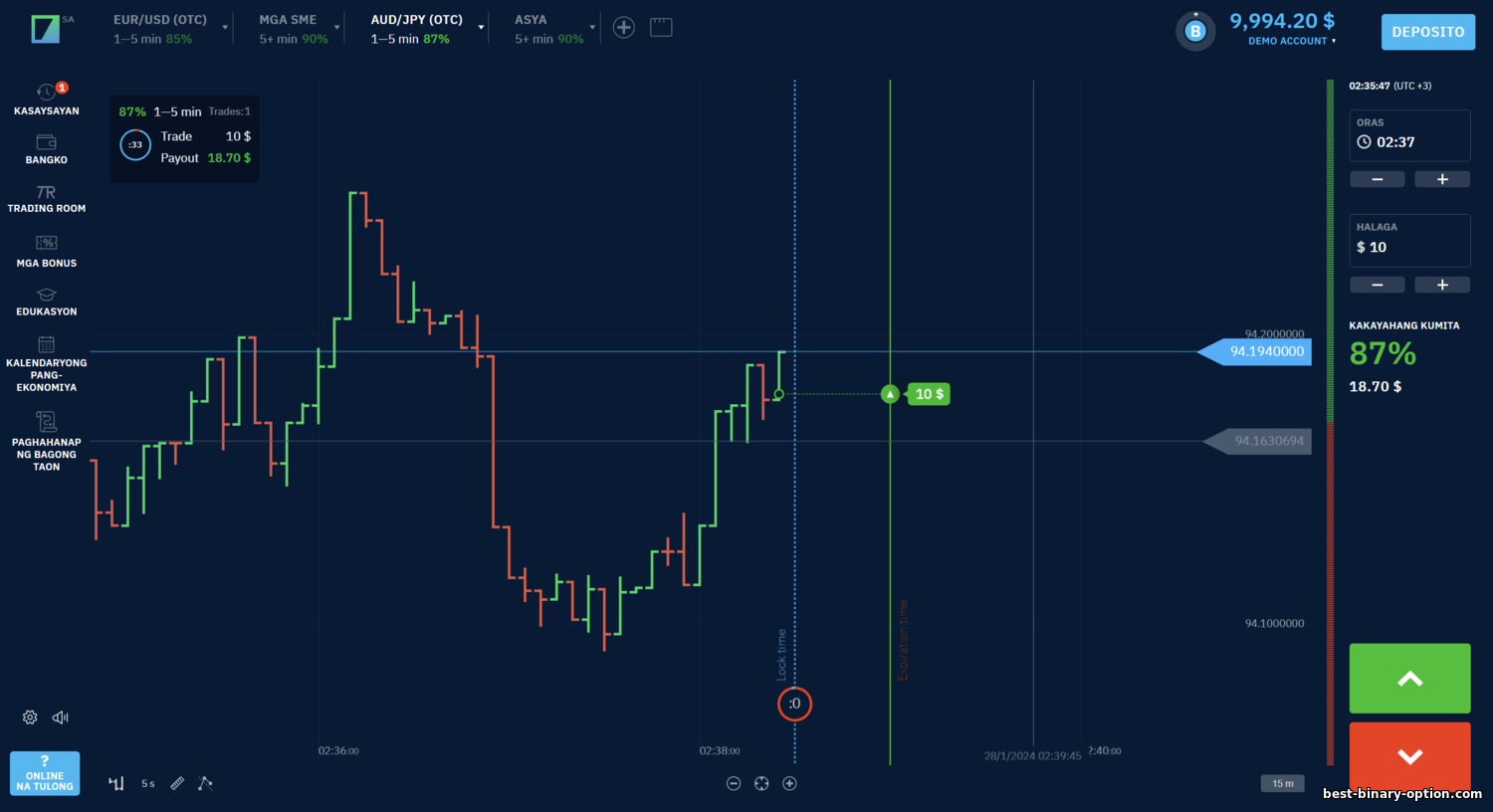Open the Kasaysayan history icon

click(46, 93)
